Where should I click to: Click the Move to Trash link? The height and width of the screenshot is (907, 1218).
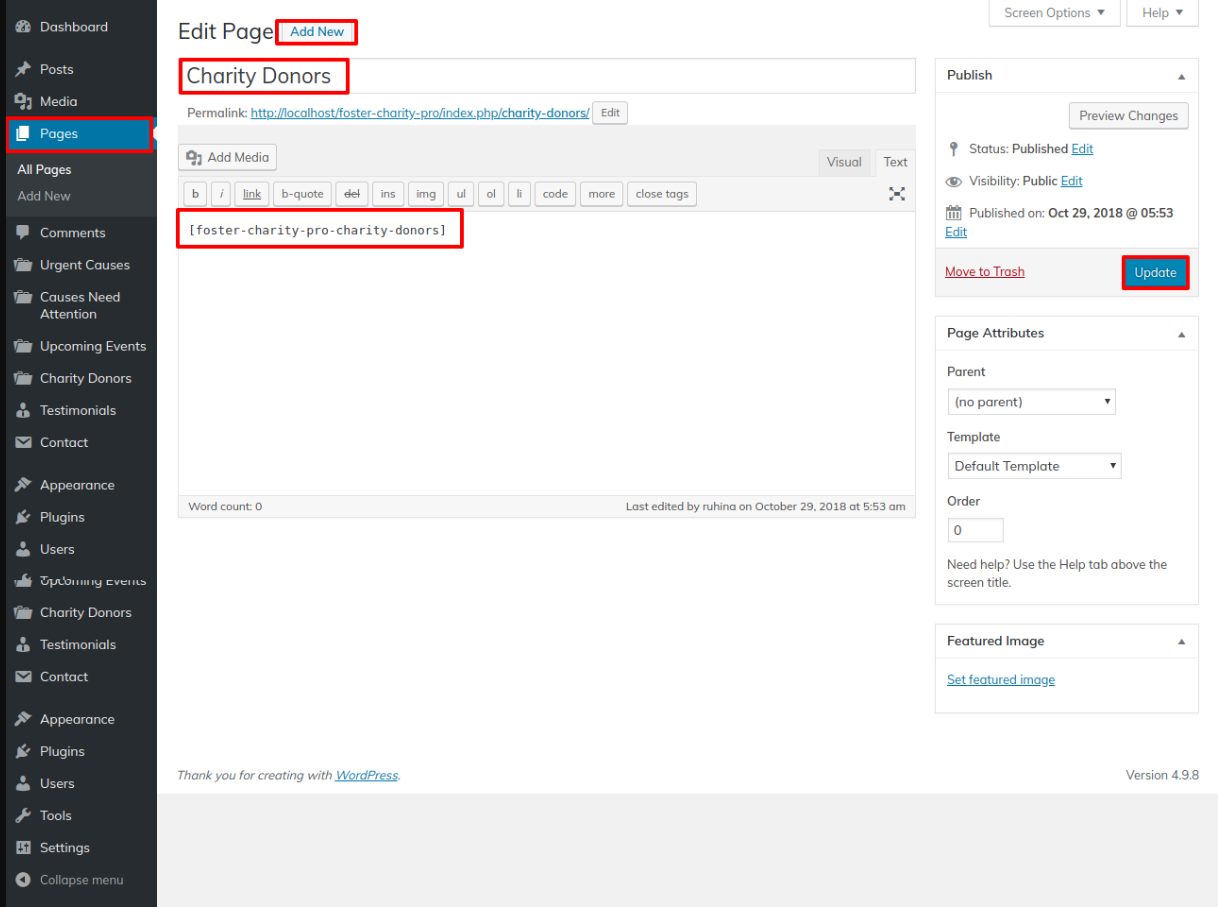tap(984, 272)
